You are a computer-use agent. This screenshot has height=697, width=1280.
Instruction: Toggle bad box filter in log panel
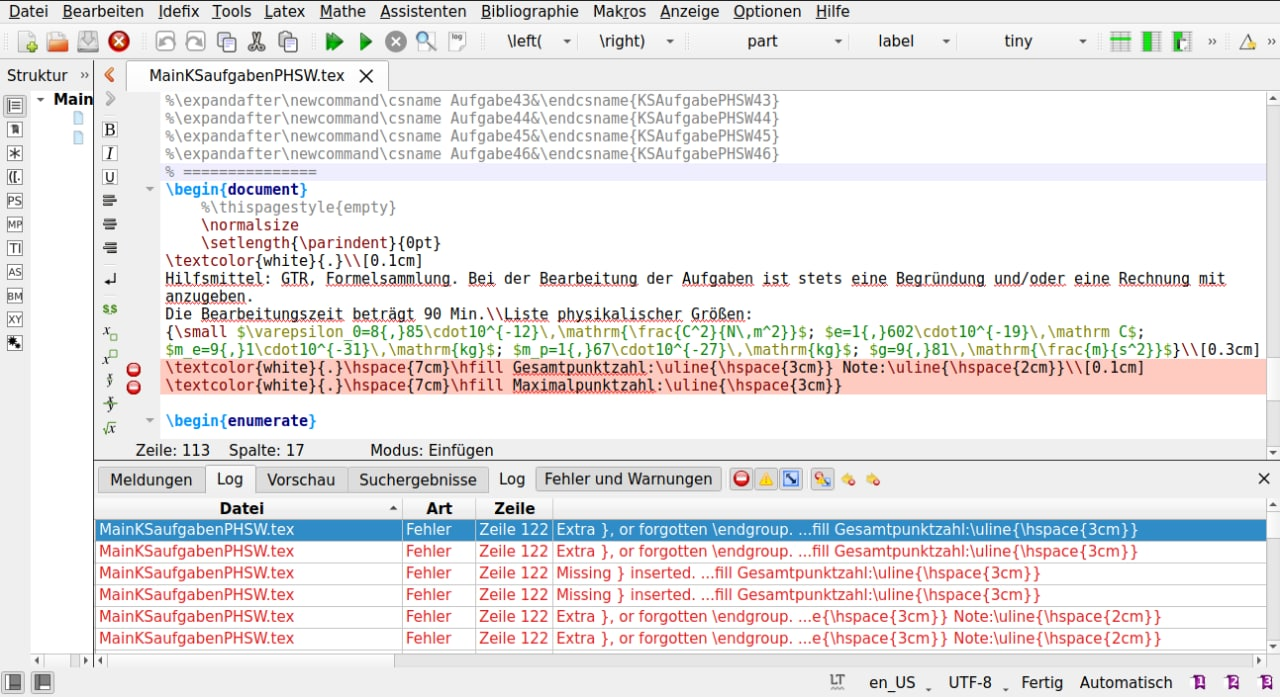pos(791,479)
